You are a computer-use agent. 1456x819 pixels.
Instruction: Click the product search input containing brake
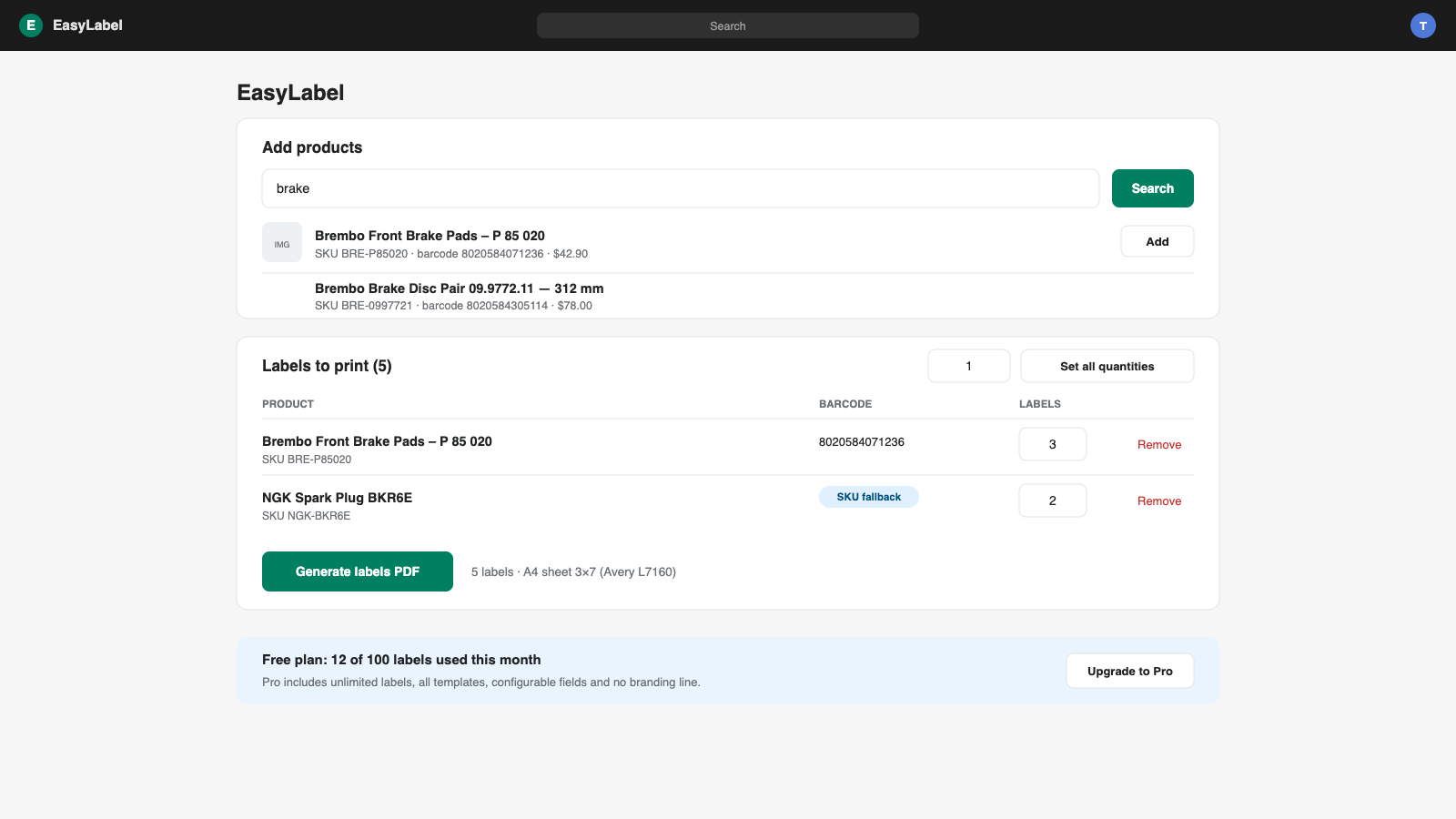681,188
